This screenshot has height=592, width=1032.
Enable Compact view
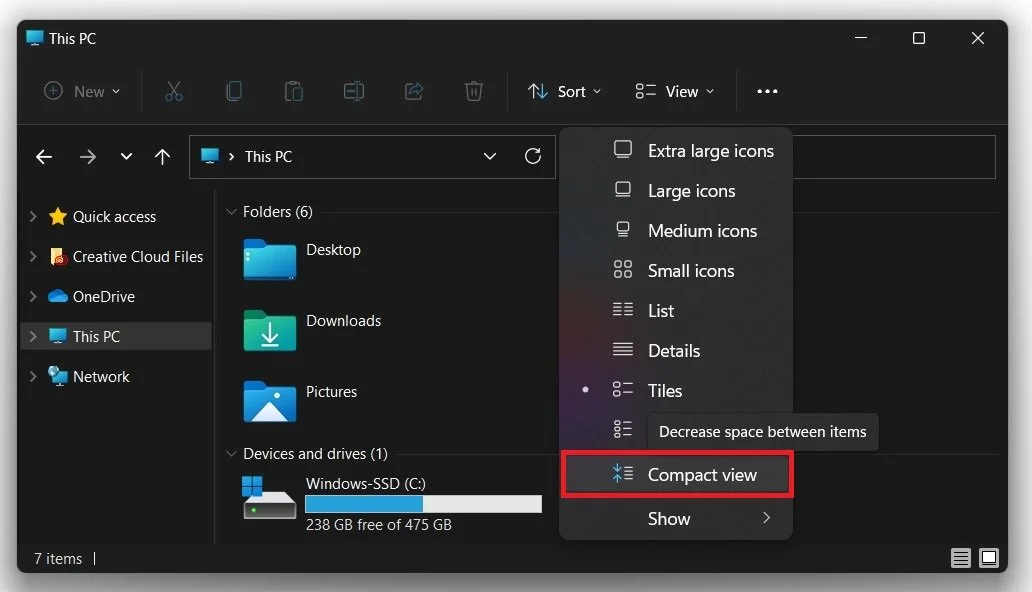tap(702, 474)
